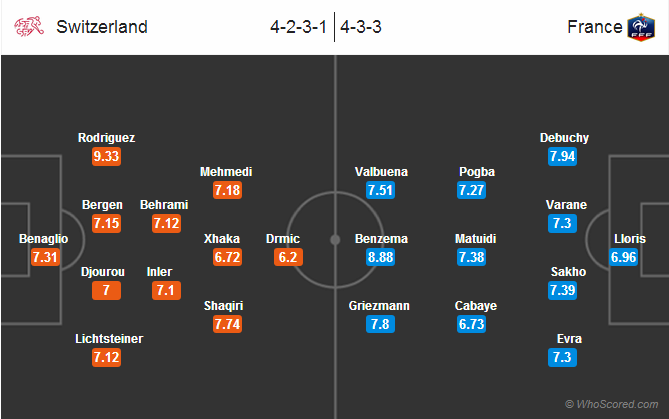
Task: Open the WhoScored.com copyright link
Action: pyautogui.click(x=612, y=404)
